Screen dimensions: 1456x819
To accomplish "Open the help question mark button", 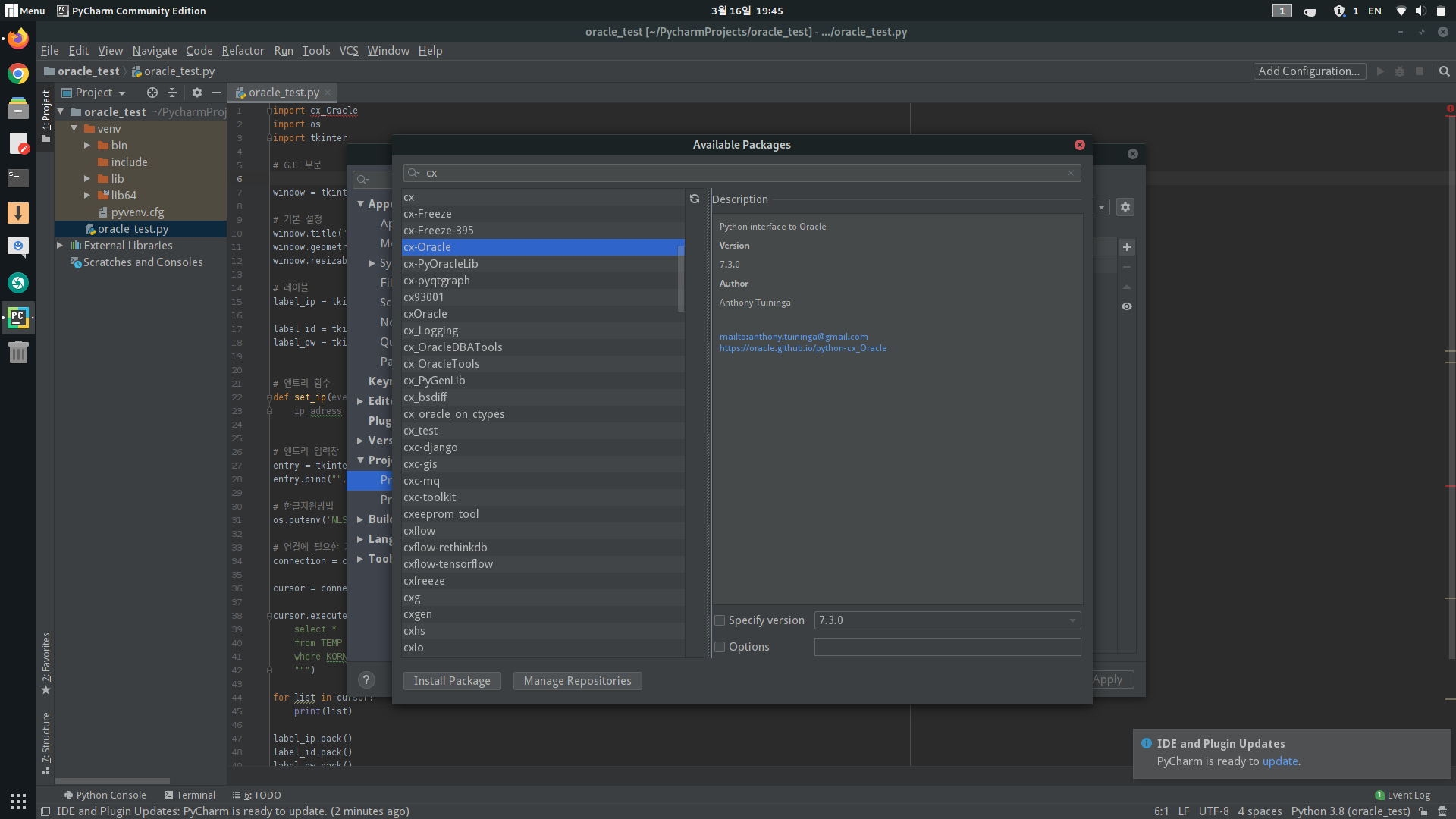I will tap(366, 680).
